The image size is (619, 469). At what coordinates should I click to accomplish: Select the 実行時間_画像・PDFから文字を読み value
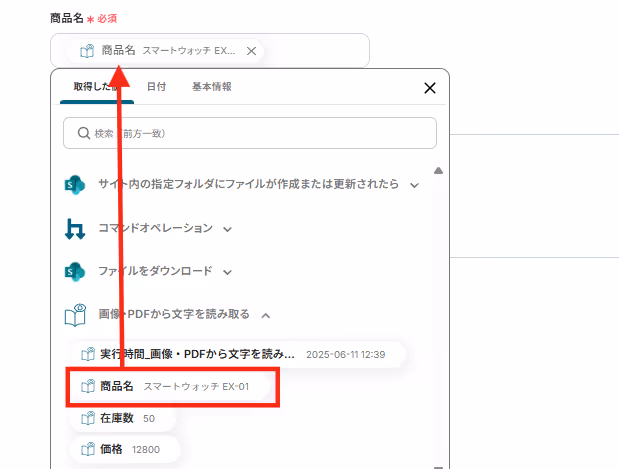tap(238, 354)
